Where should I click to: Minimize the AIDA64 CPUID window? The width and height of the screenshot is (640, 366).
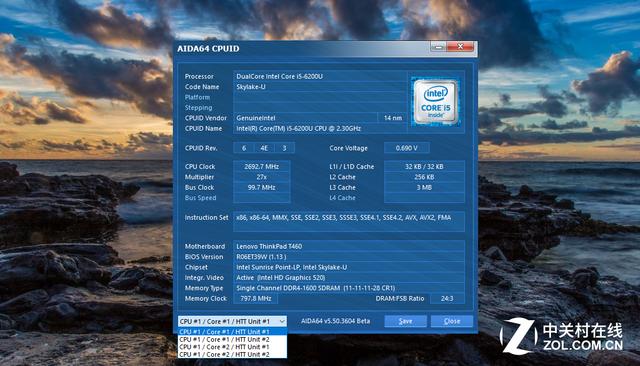pos(438,47)
